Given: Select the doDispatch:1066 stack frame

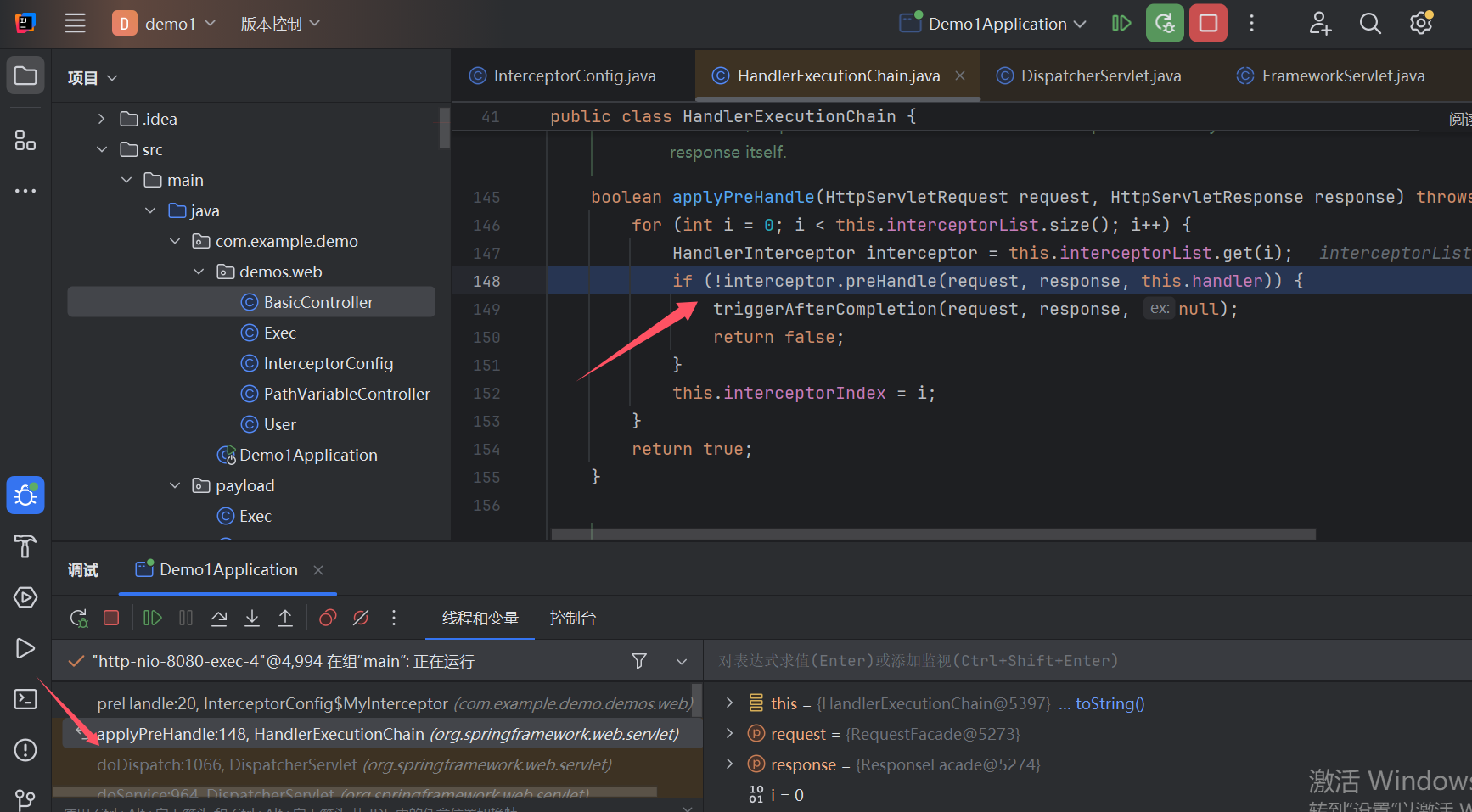Looking at the screenshot, I should (377, 764).
